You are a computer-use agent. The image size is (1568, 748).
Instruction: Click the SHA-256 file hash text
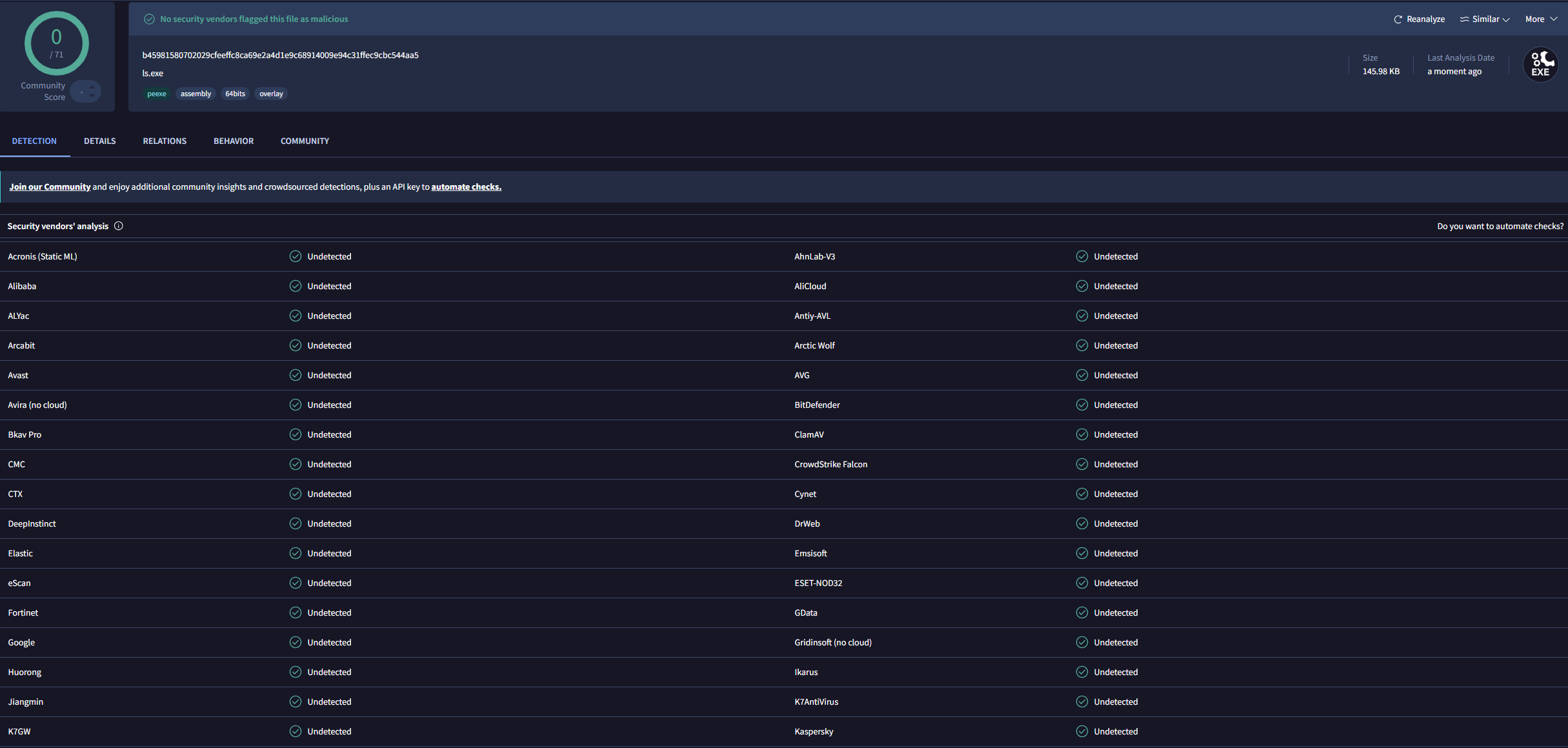(x=281, y=55)
